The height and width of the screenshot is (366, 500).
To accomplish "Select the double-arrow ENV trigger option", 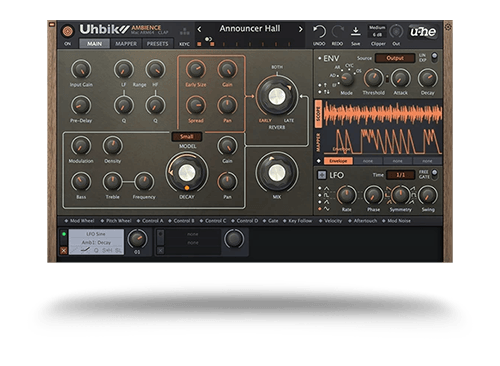I will pyautogui.click(x=323, y=92).
